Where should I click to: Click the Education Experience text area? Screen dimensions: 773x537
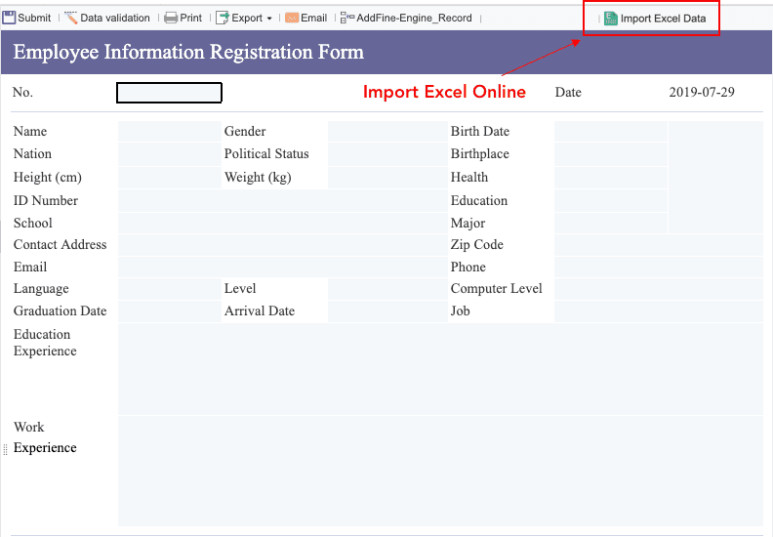[x=440, y=369]
